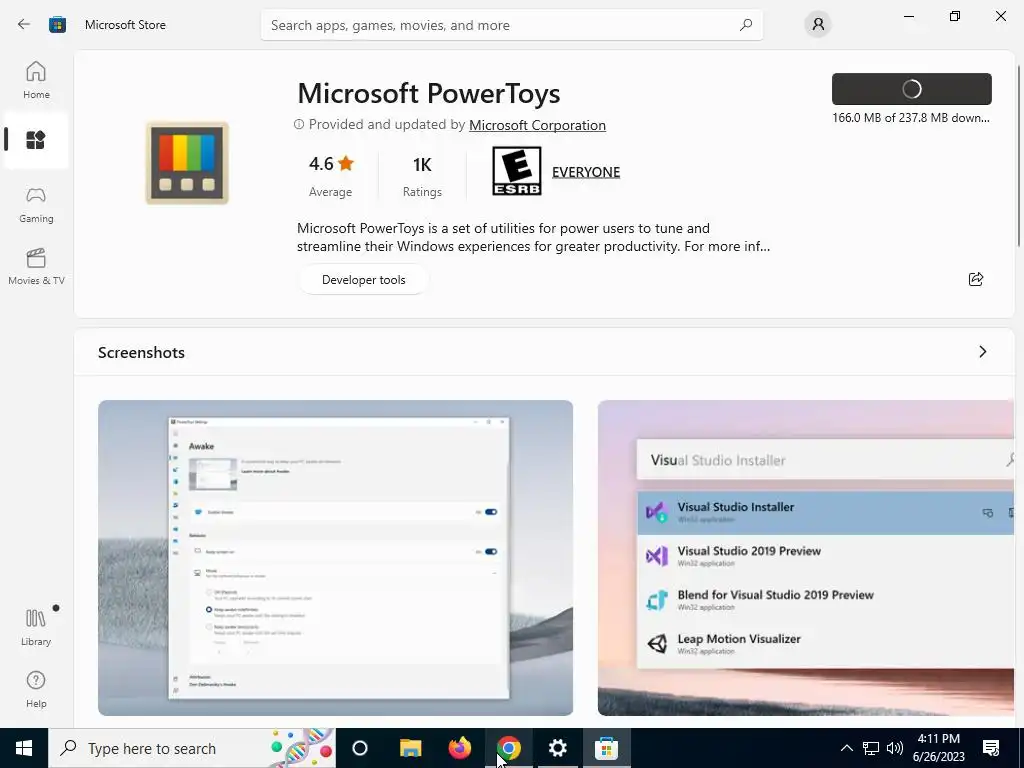Click the Microsoft Store taskbar icon
The image size is (1024, 768).
pyautogui.click(x=607, y=748)
